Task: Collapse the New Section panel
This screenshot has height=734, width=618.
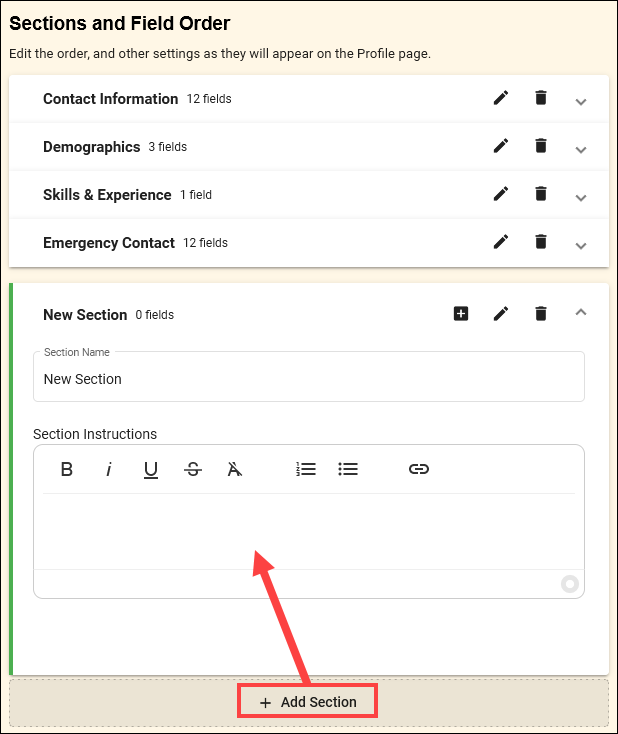Action: point(581,313)
